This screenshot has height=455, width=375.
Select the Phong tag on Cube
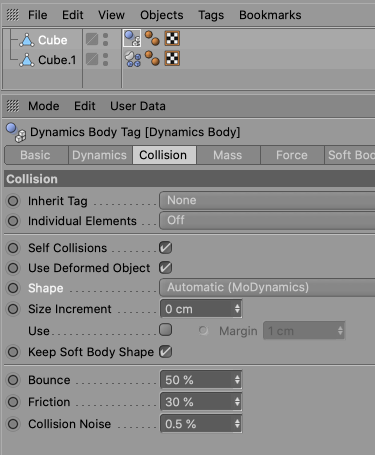coord(152,38)
